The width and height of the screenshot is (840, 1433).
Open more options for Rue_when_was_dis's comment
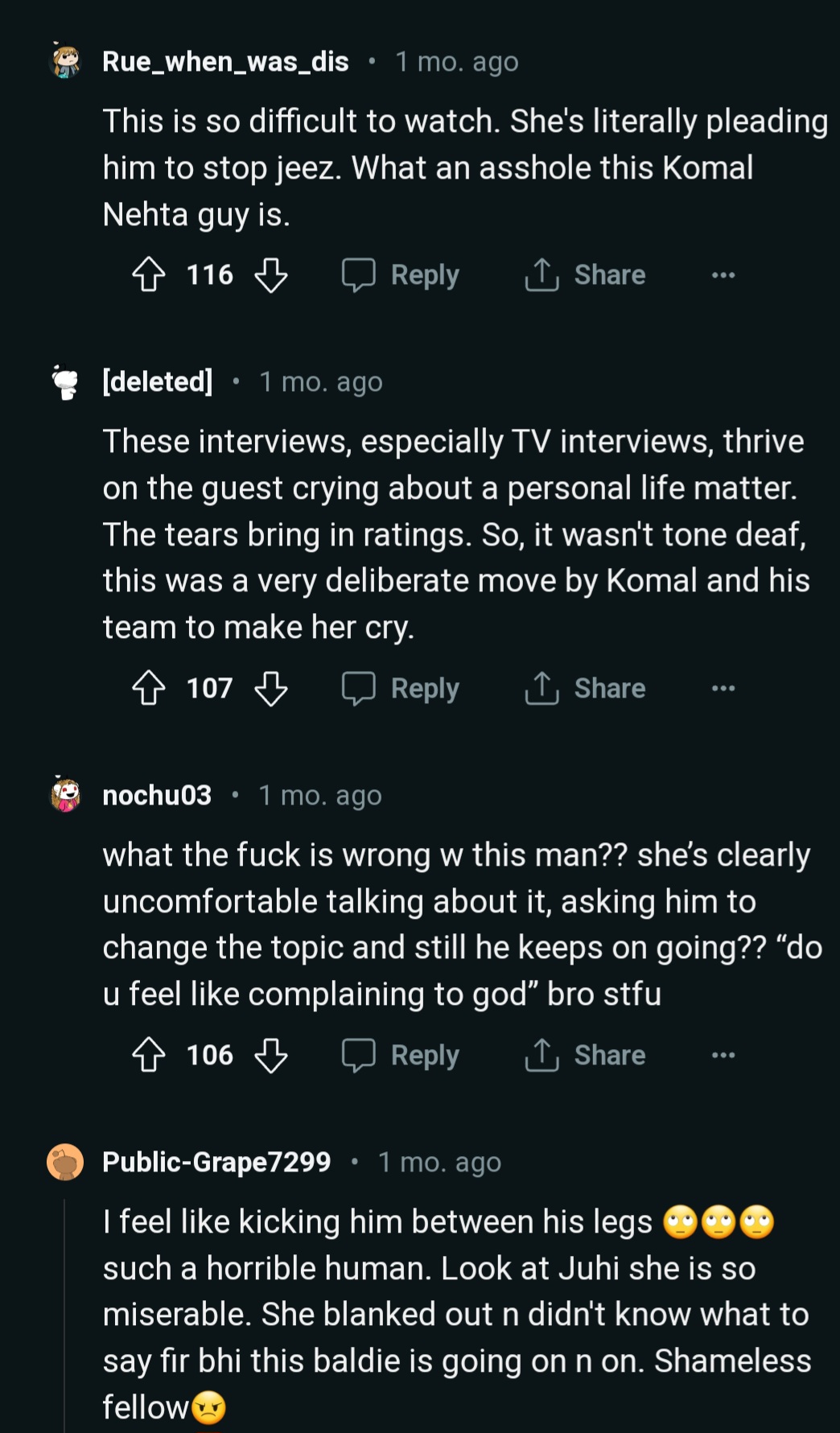pos(723,275)
